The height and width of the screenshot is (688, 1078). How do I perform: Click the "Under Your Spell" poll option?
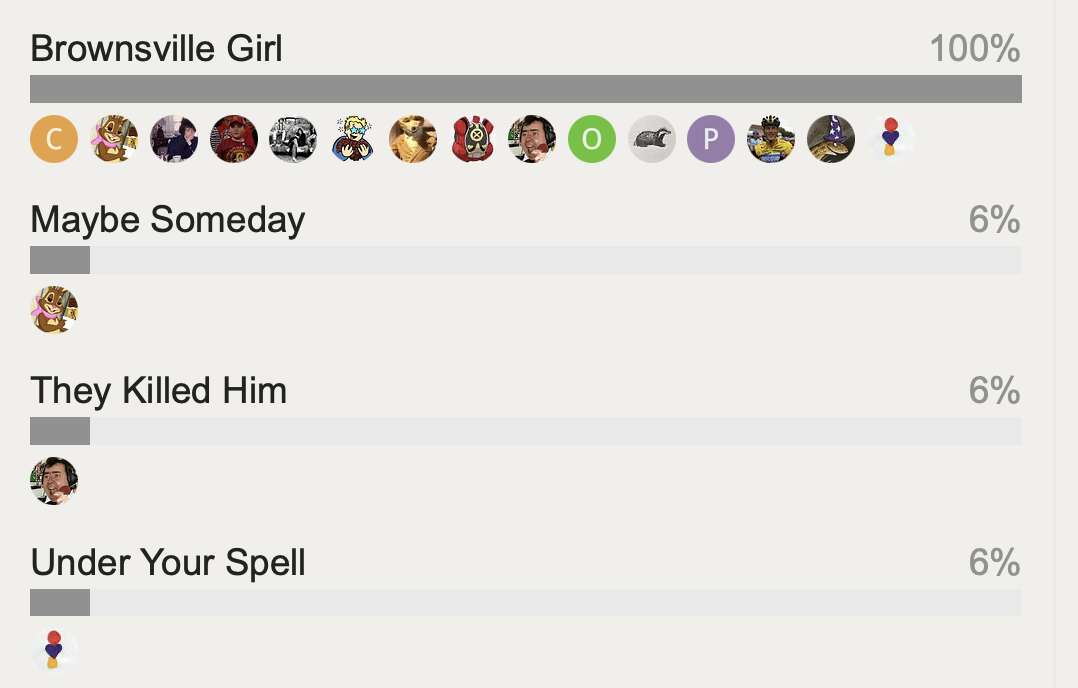point(168,562)
